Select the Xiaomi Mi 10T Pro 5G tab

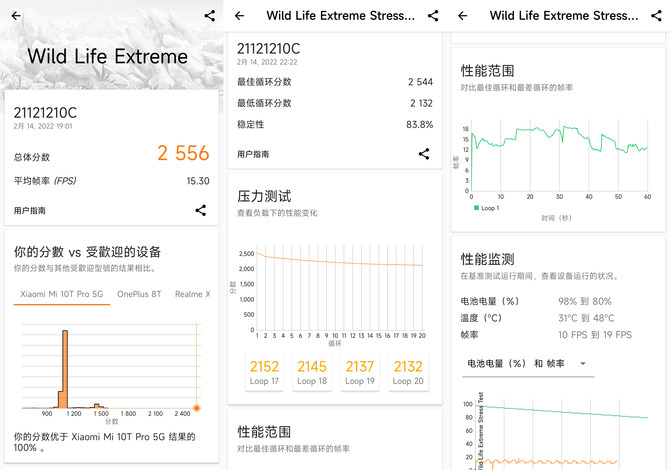pos(62,294)
